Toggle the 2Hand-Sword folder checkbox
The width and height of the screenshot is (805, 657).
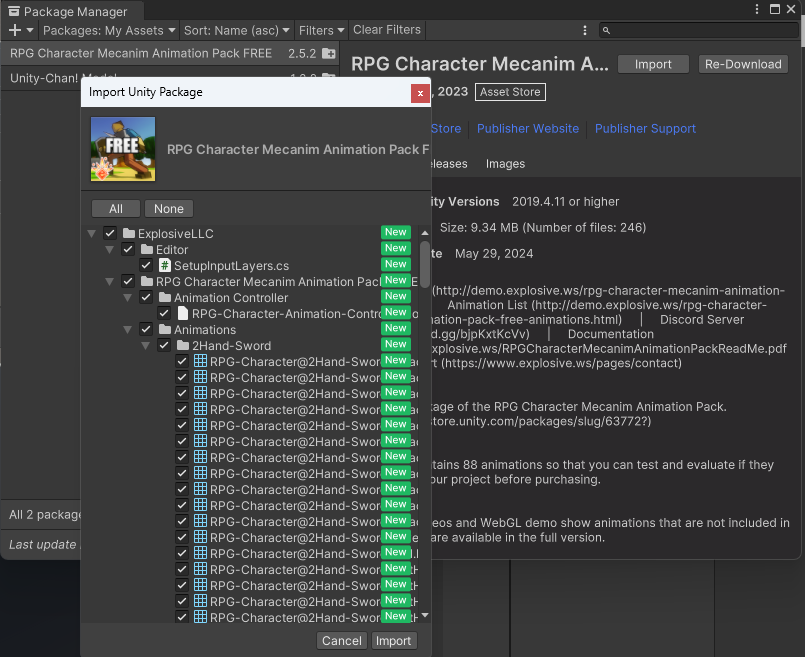(164, 345)
